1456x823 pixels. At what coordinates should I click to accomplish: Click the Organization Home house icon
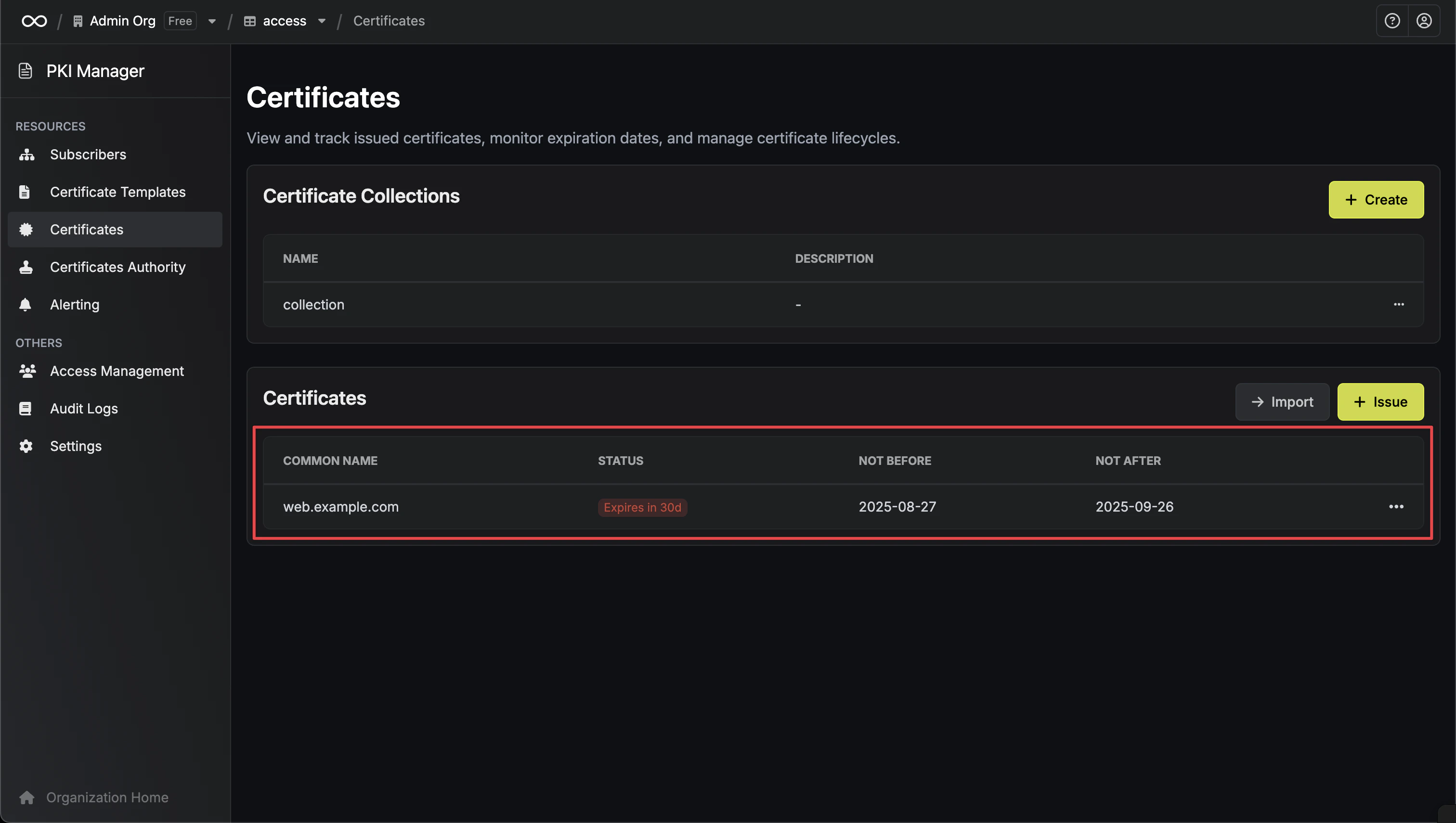(26, 797)
